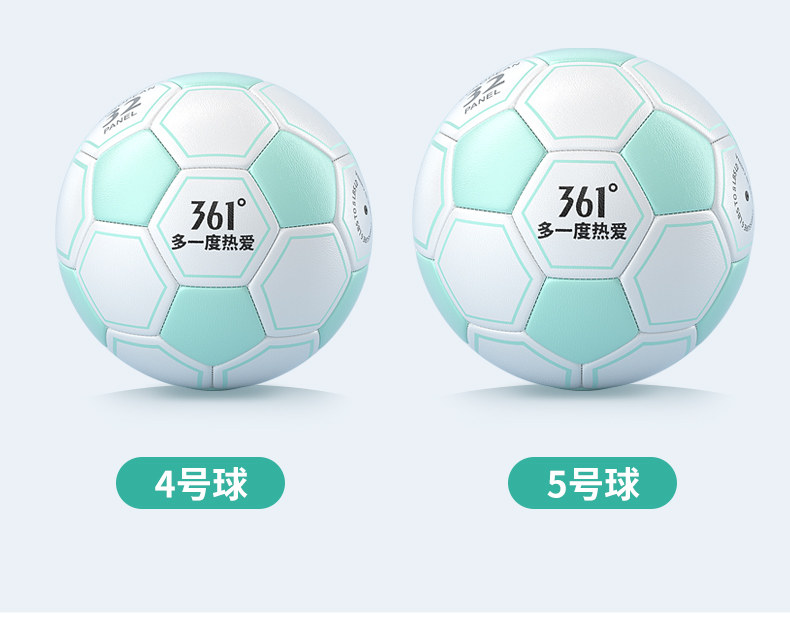Click the circular stamp on the right ball's edge
This screenshot has width=790, height=630.
pos(740,197)
